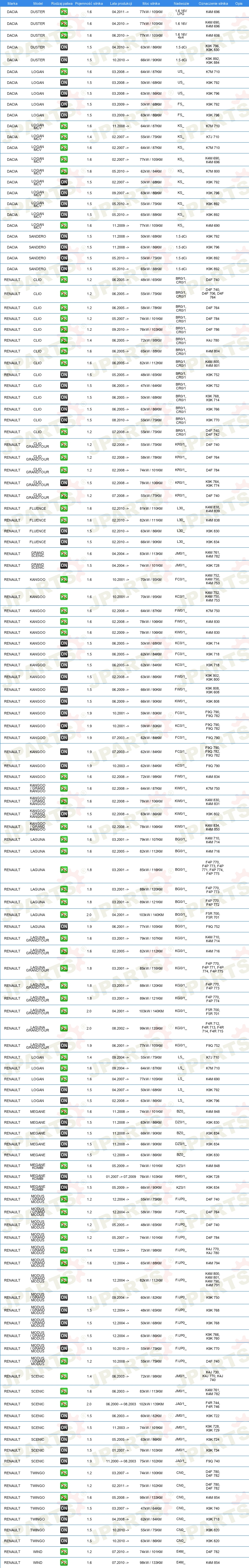Select the 'K4M 794' engine code cell
Screen dimensions: 249x1568
coord(213,1263)
